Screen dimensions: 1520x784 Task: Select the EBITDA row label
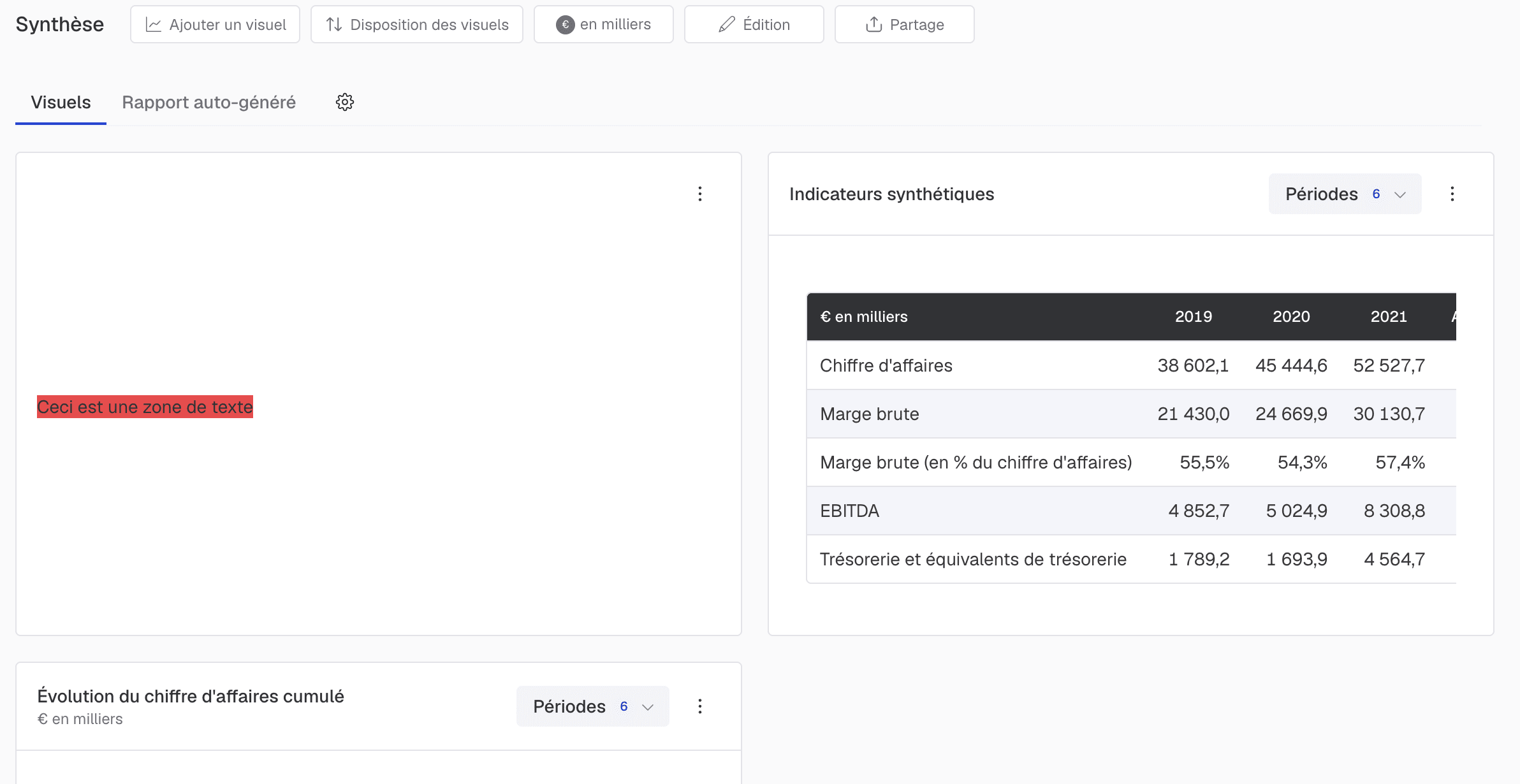(x=850, y=511)
